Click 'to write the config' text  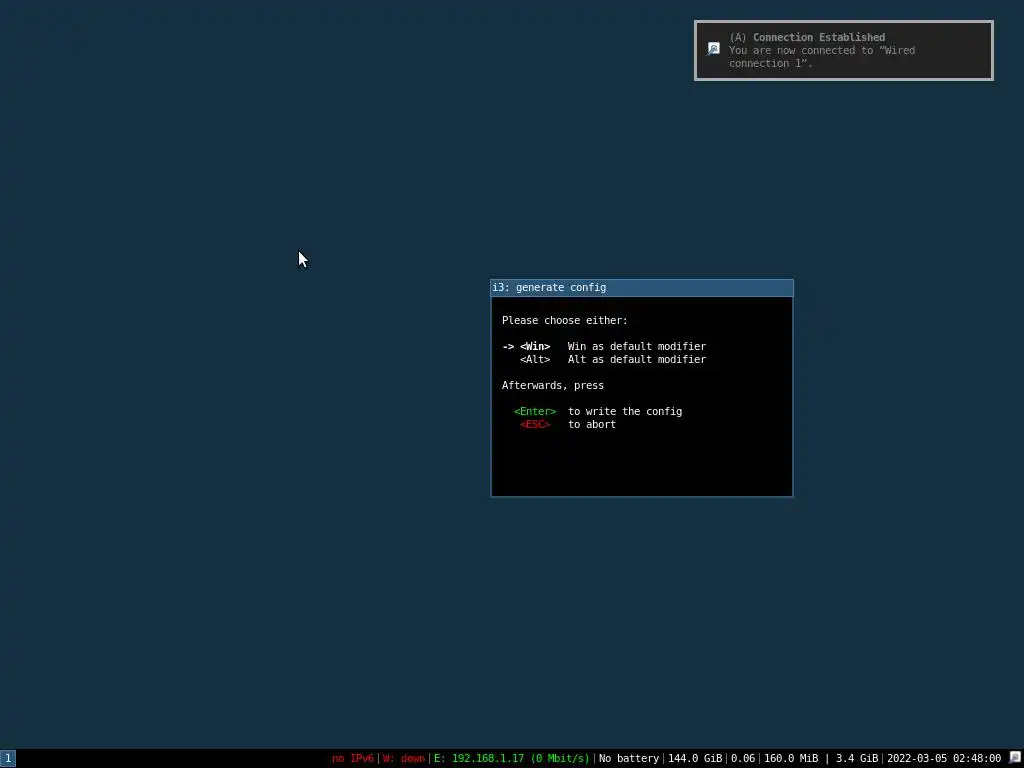[x=625, y=411]
